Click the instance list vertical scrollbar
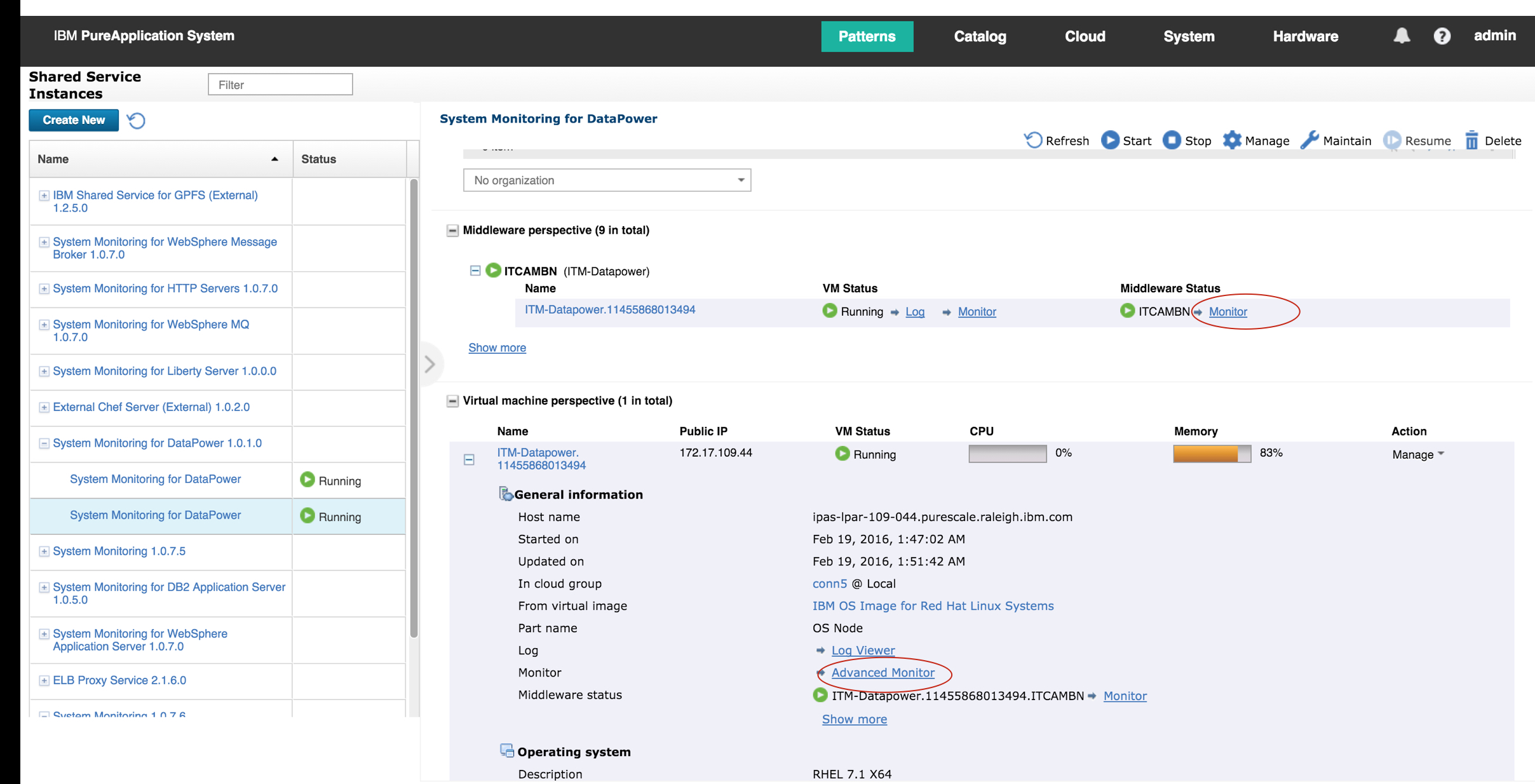 (414, 409)
